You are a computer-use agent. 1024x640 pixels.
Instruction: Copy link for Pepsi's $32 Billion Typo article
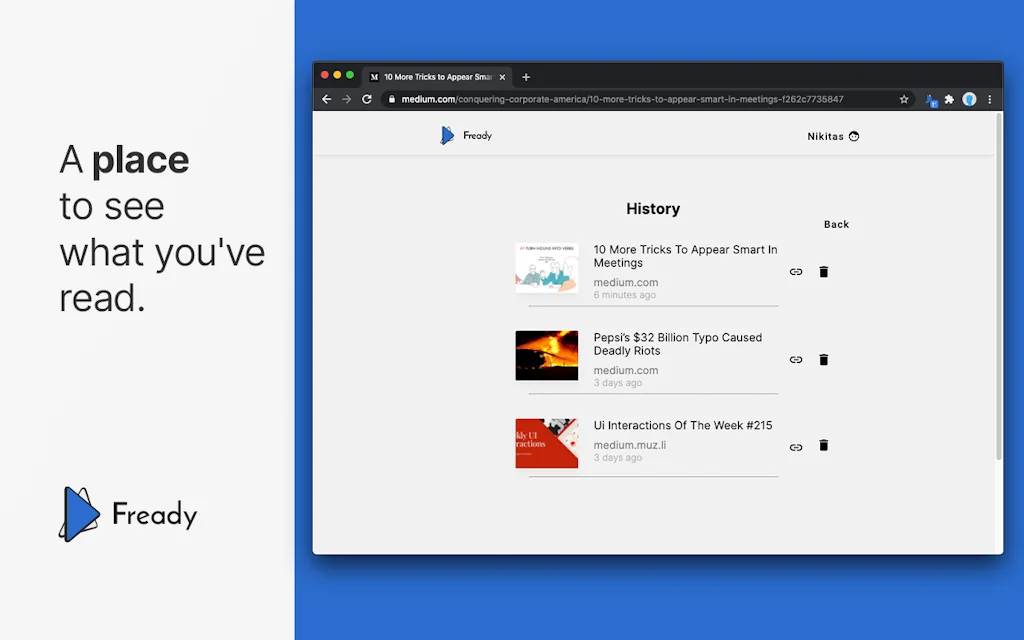(796, 360)
